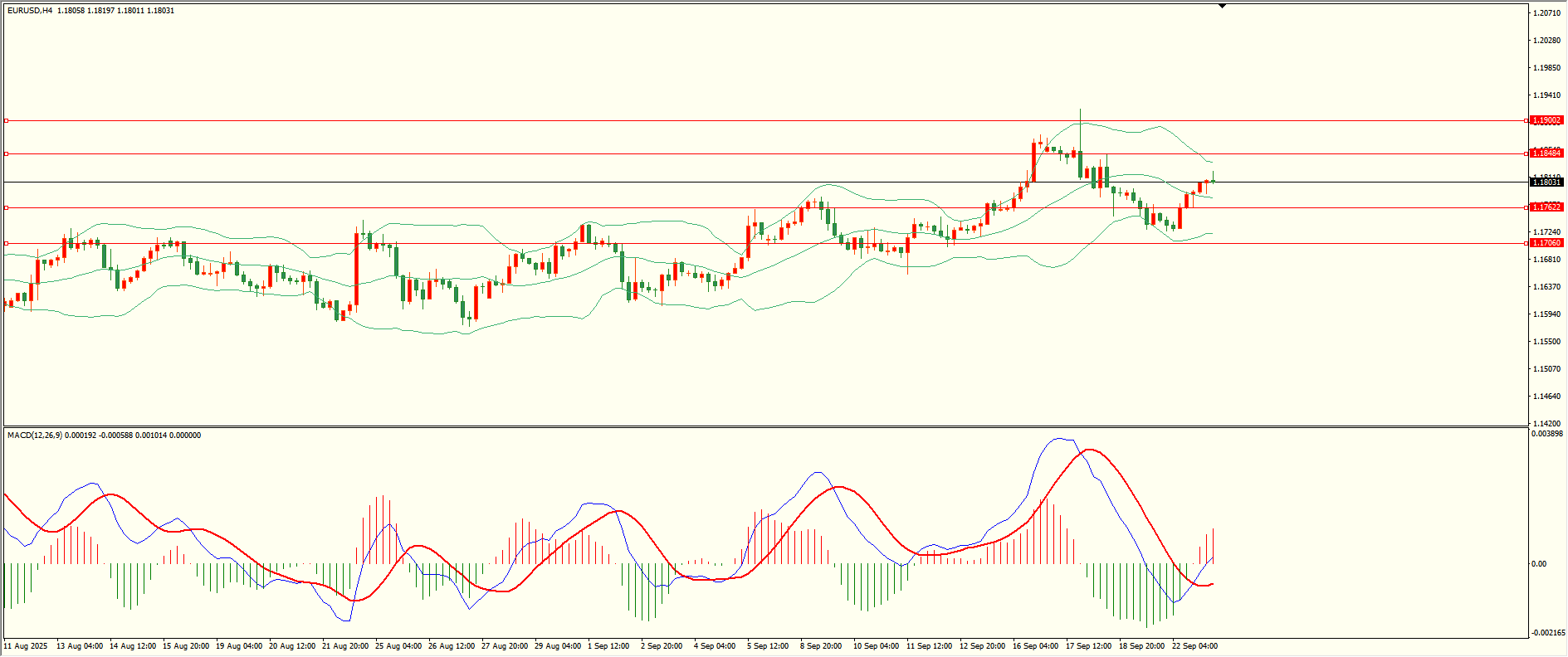This screenshot has width=1568, height=657.
Task: Click the 1.20710 value on price scale
Action: tap(1546, 13)
